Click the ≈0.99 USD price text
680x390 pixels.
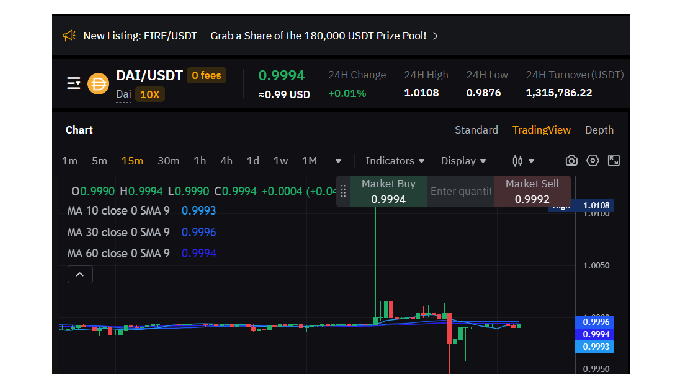[x=284, y=94]
